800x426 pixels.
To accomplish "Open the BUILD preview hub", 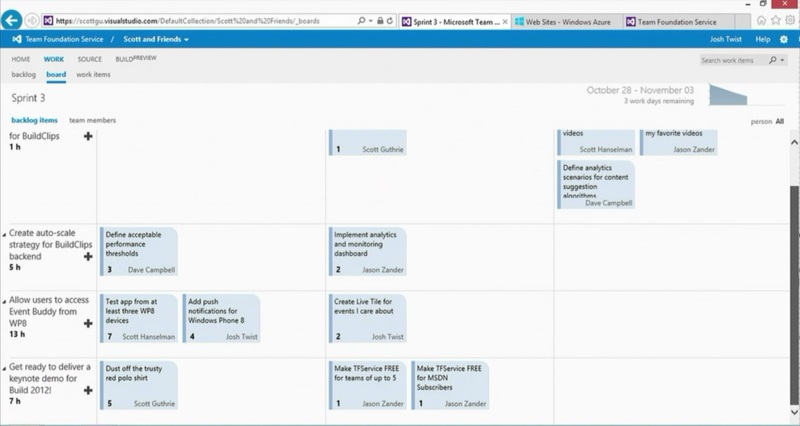I will (x=136, y=59).
